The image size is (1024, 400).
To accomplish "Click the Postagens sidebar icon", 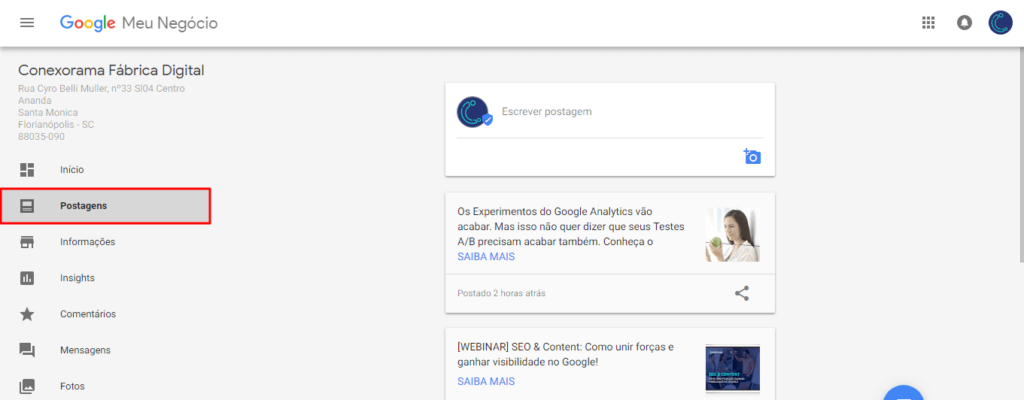I will [x=27, y=206].
